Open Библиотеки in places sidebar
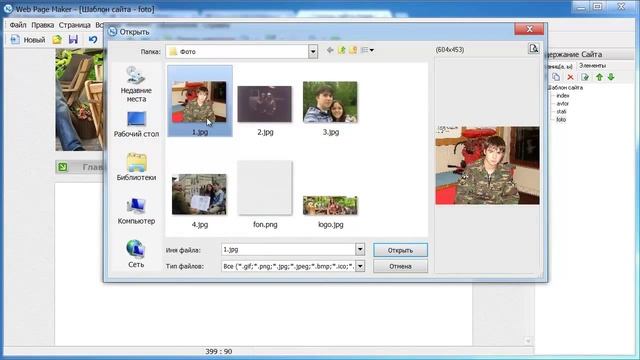This screenshot has width=640, height=360. (x=136, y=167)
